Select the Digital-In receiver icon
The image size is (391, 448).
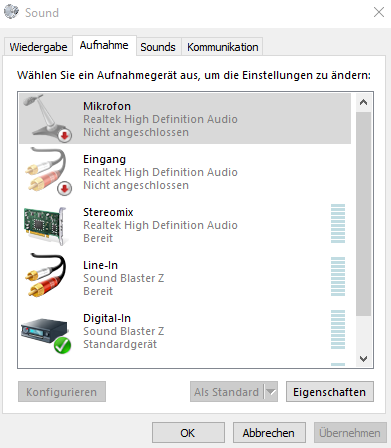tap(46, 334)
